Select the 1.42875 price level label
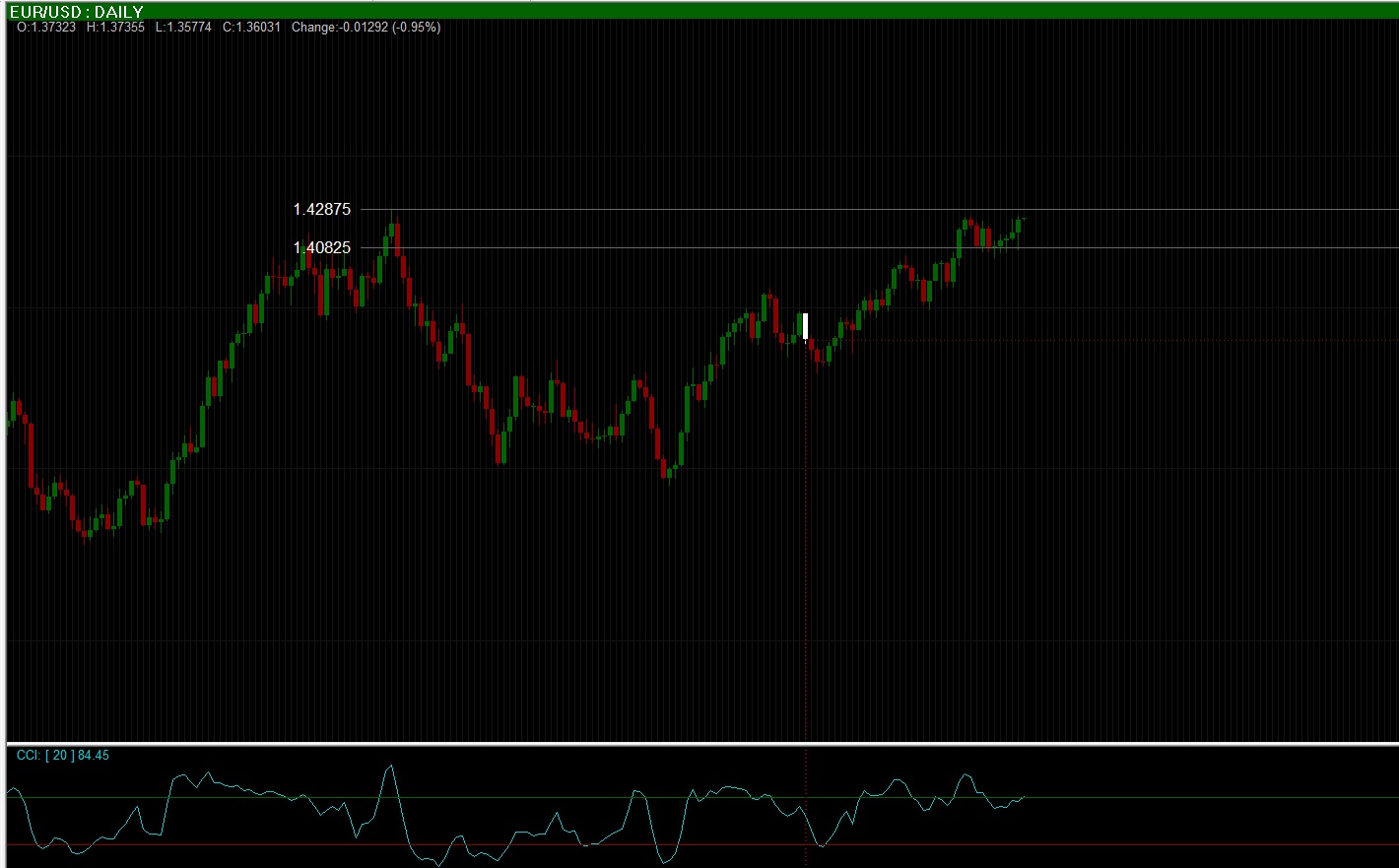1399x868 pixels. pos(321,209)
